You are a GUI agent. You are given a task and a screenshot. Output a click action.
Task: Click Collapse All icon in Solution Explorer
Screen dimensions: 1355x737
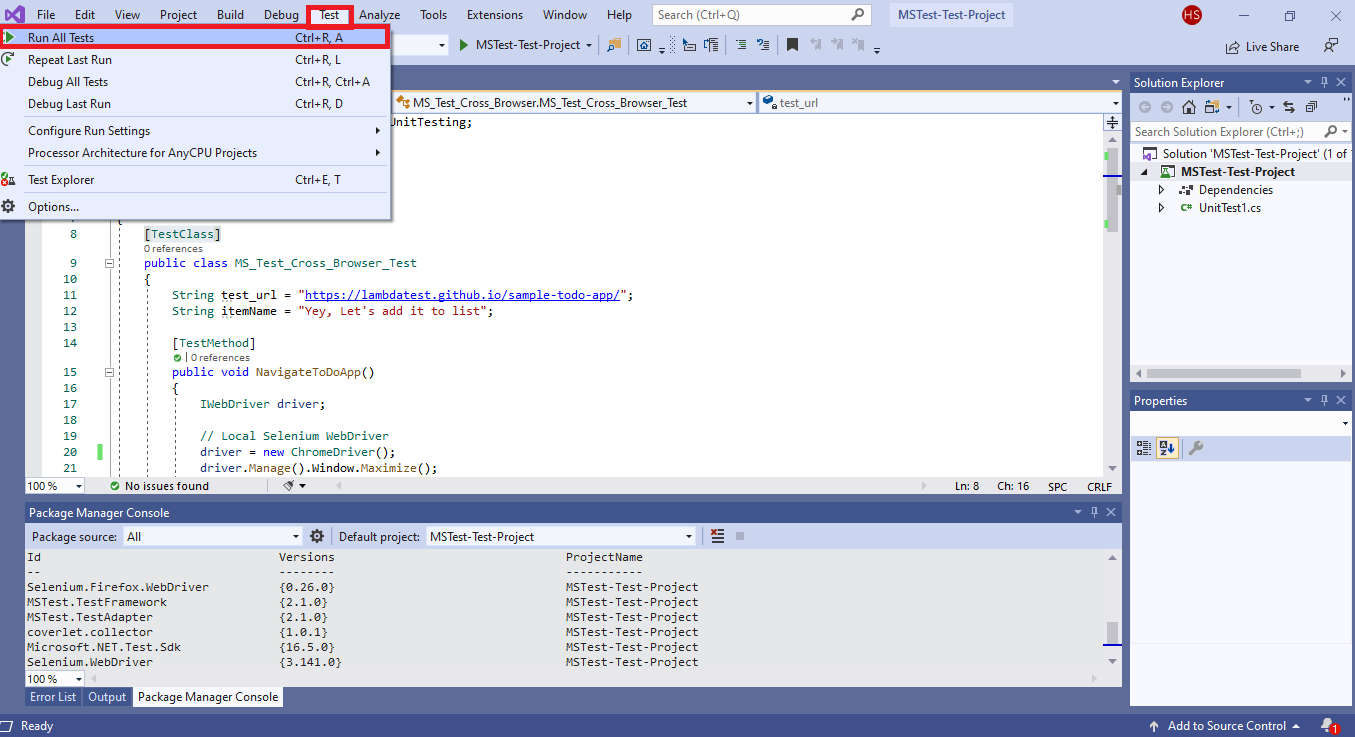point(1310,107)
